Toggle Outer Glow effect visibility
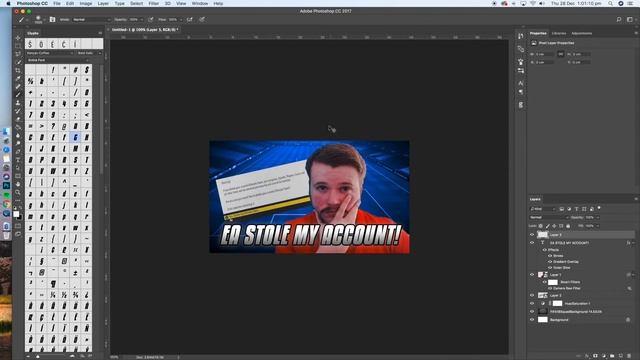The height and width of the screenshot is (360, 640). [x=550, y=268]
